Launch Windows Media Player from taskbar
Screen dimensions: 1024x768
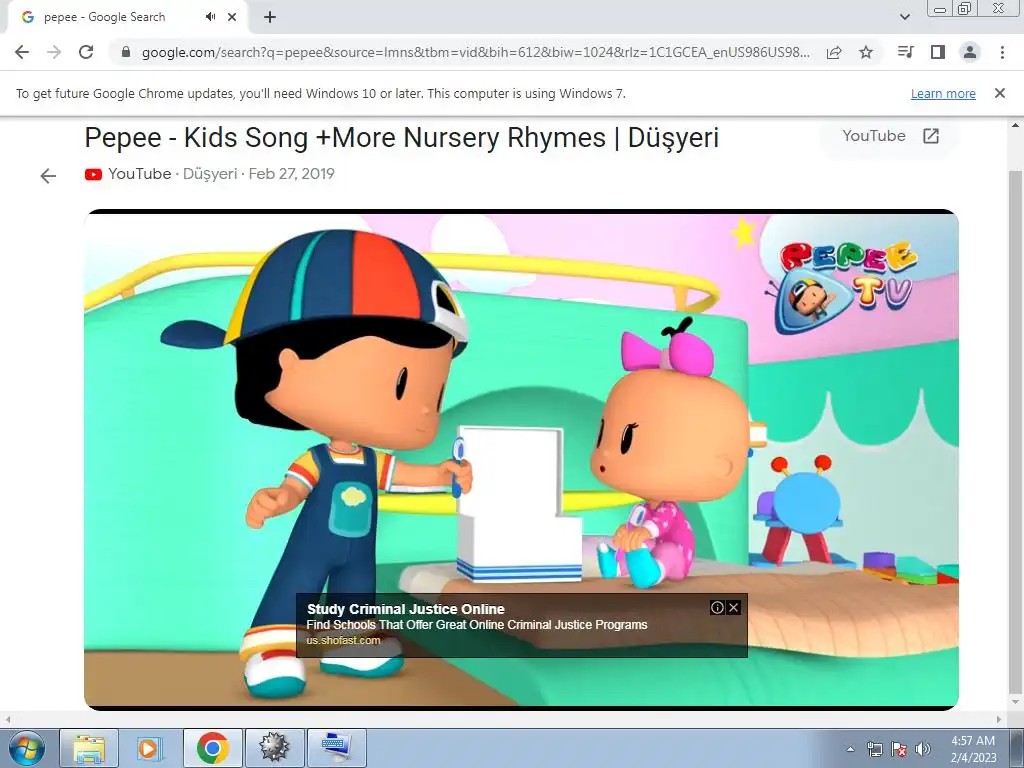[149, 748]
